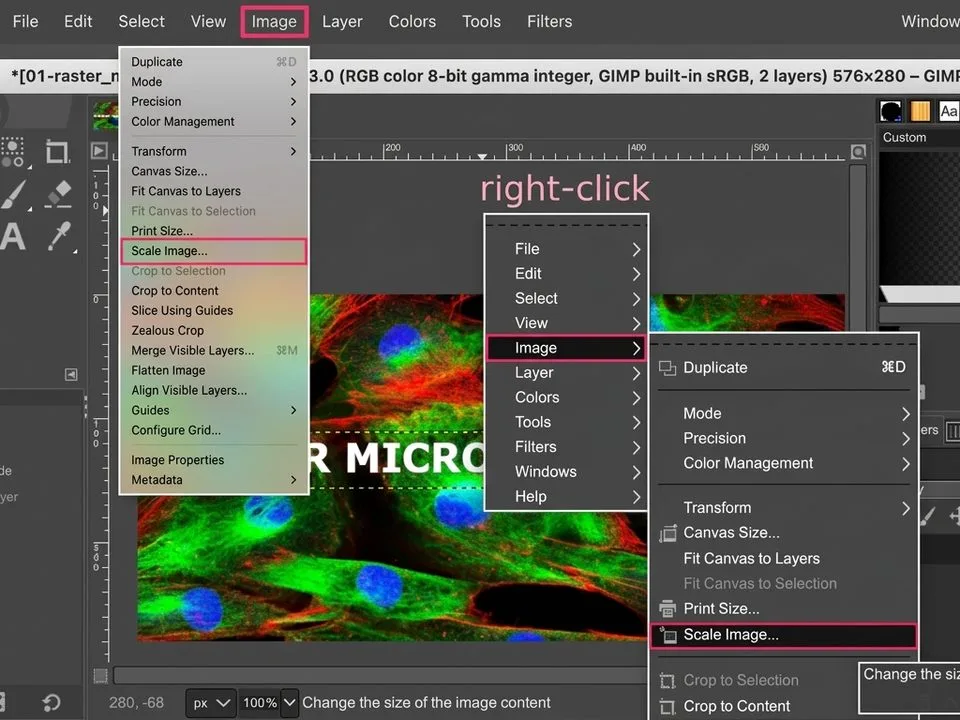The width and height of the screenshot is (960, 720).
Task: Choose Scale Image... in menu-bar Image dropdown
Action: click(214, 251)
